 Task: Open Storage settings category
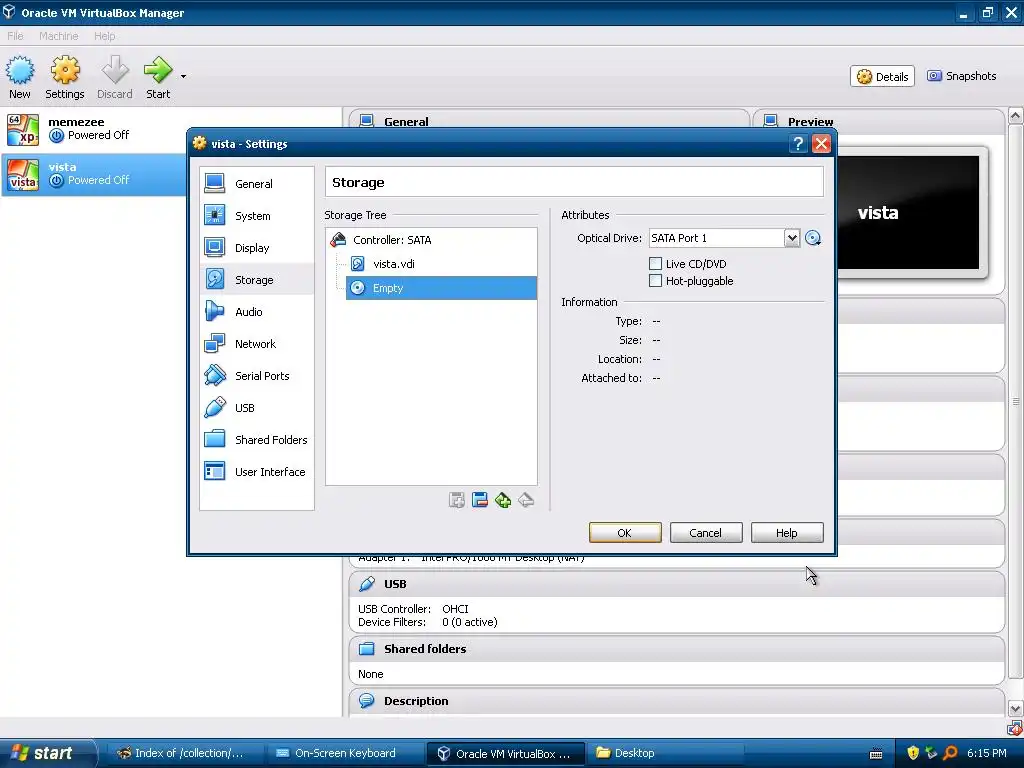click(x=256, y=280)
